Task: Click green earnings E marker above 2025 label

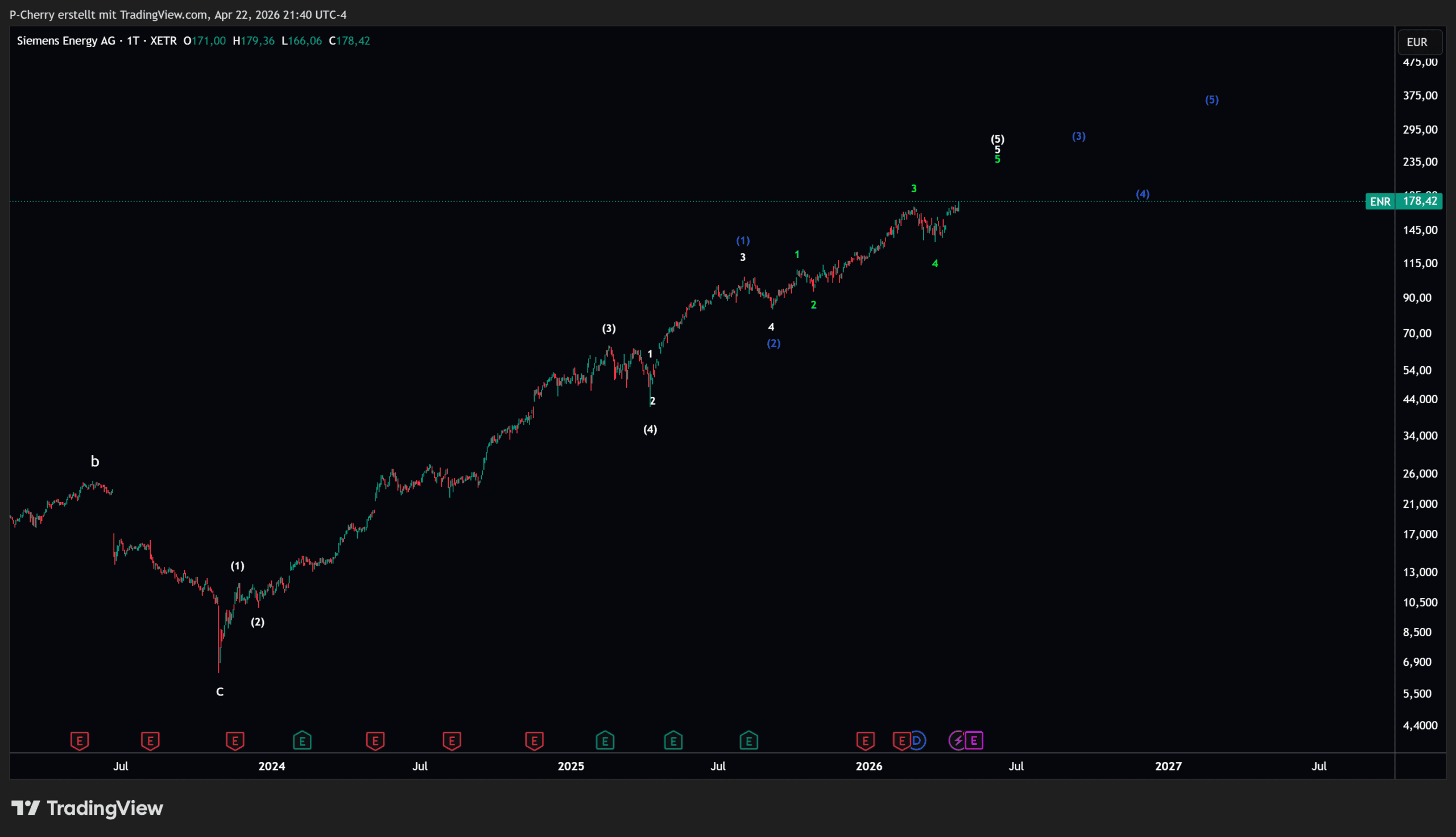Action: (605, 740)
